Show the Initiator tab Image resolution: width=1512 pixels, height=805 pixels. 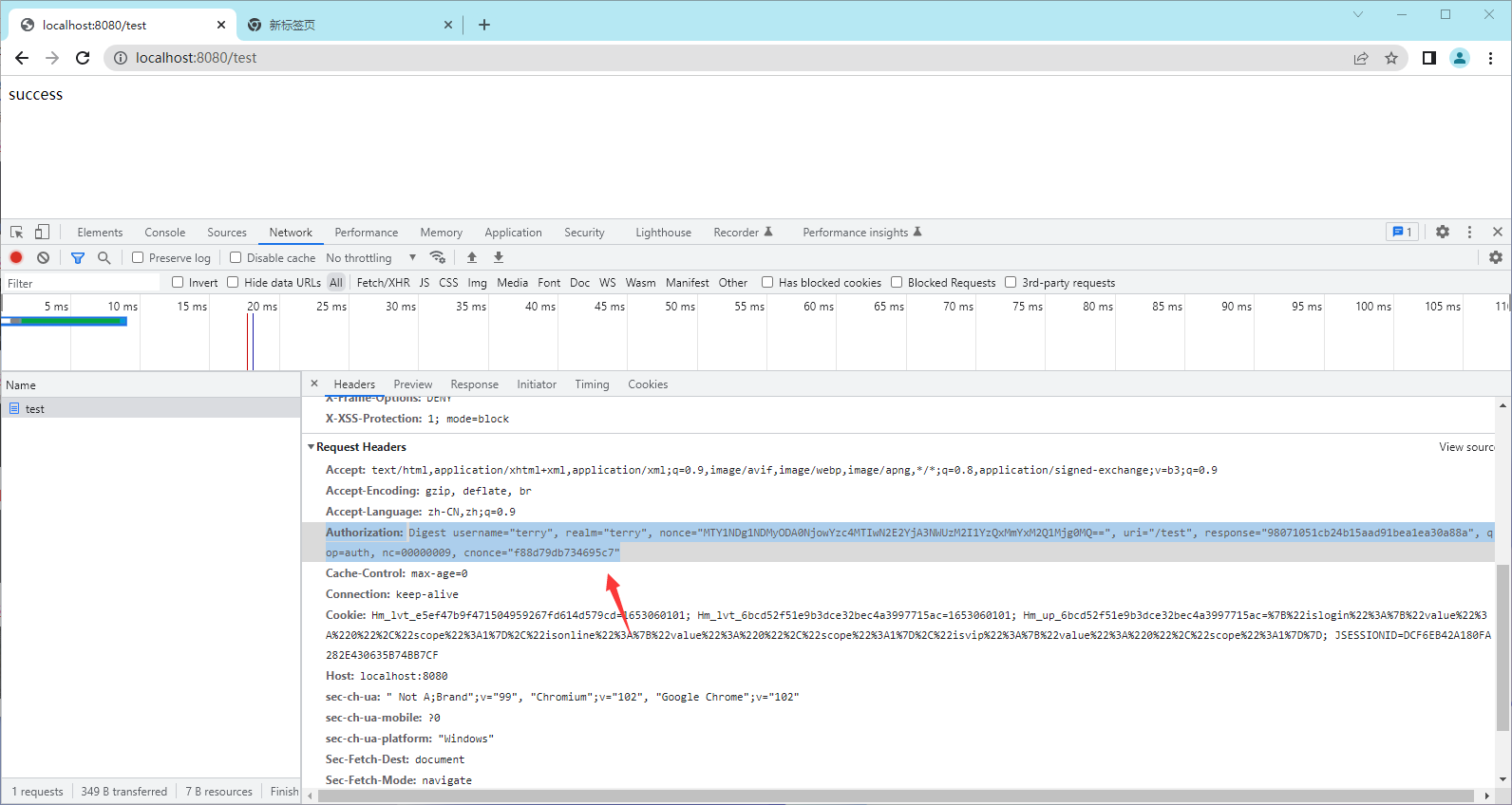click(537, 384)
